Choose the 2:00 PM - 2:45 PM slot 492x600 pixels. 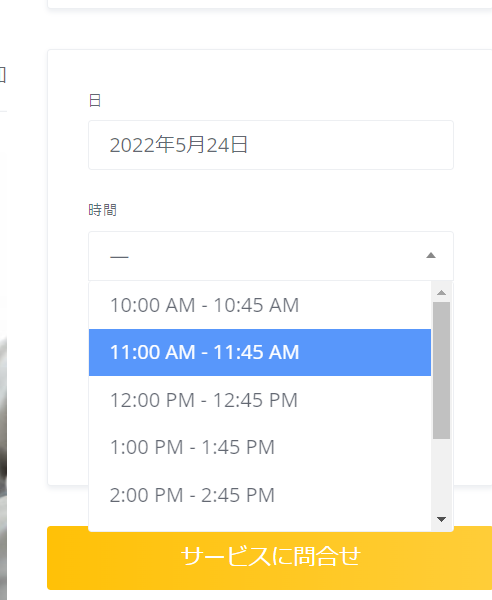click(x=260, y=495)
